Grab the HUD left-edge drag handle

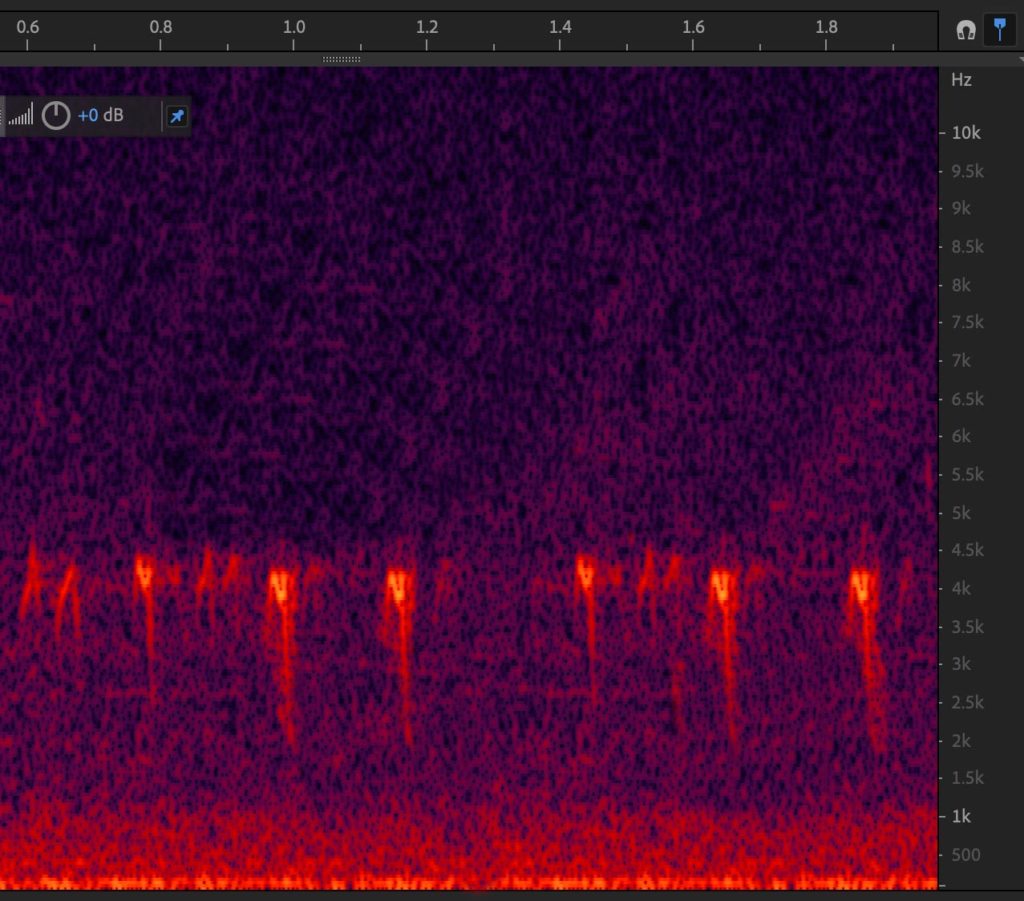pos(2,116)
